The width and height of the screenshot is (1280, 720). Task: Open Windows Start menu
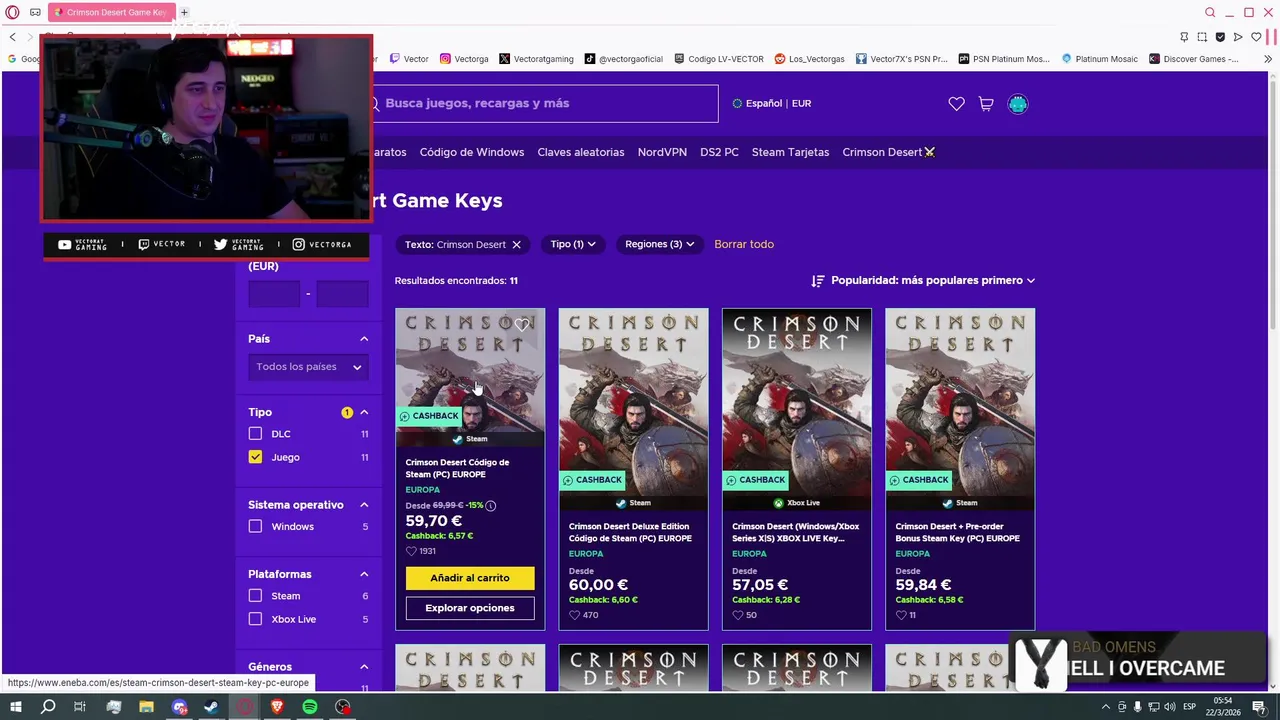(16, 707)
